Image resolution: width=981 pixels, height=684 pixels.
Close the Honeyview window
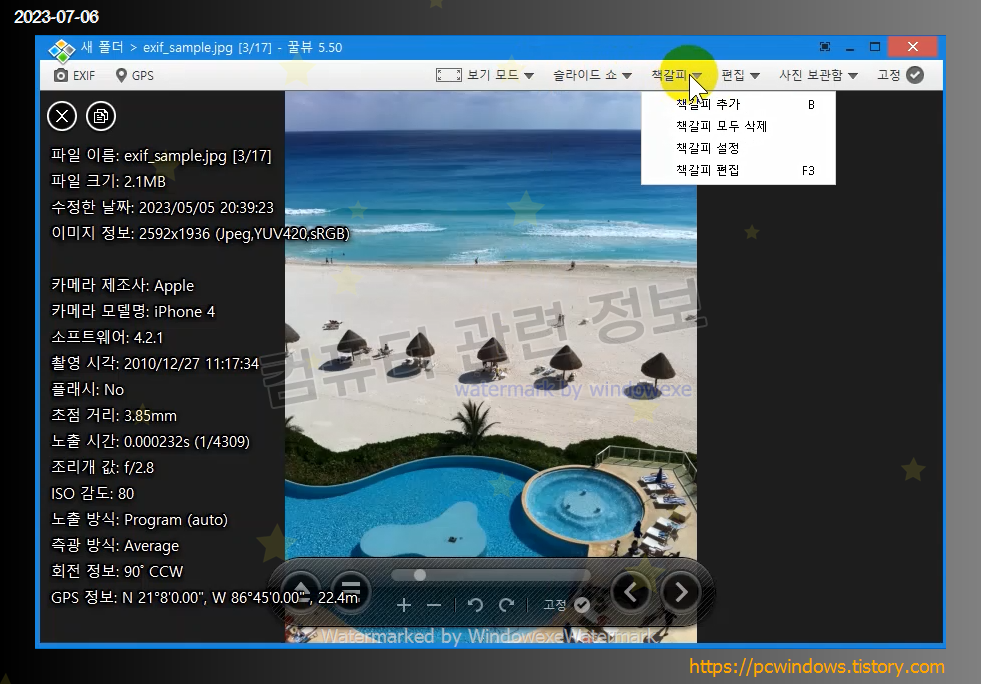pyautogui.click(x=913, y=47)
